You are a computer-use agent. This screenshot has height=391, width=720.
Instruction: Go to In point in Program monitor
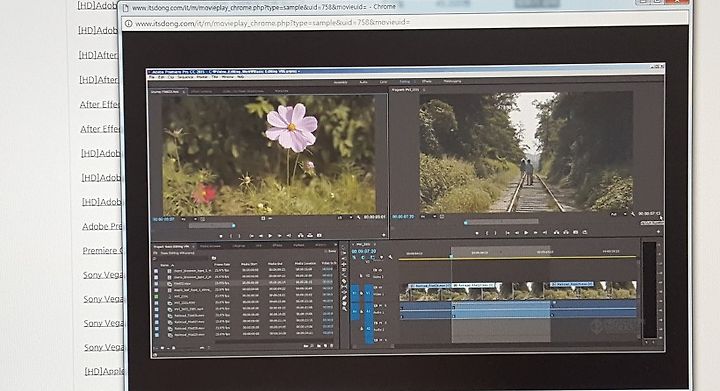pyautogui.click(x=507, y=233)
